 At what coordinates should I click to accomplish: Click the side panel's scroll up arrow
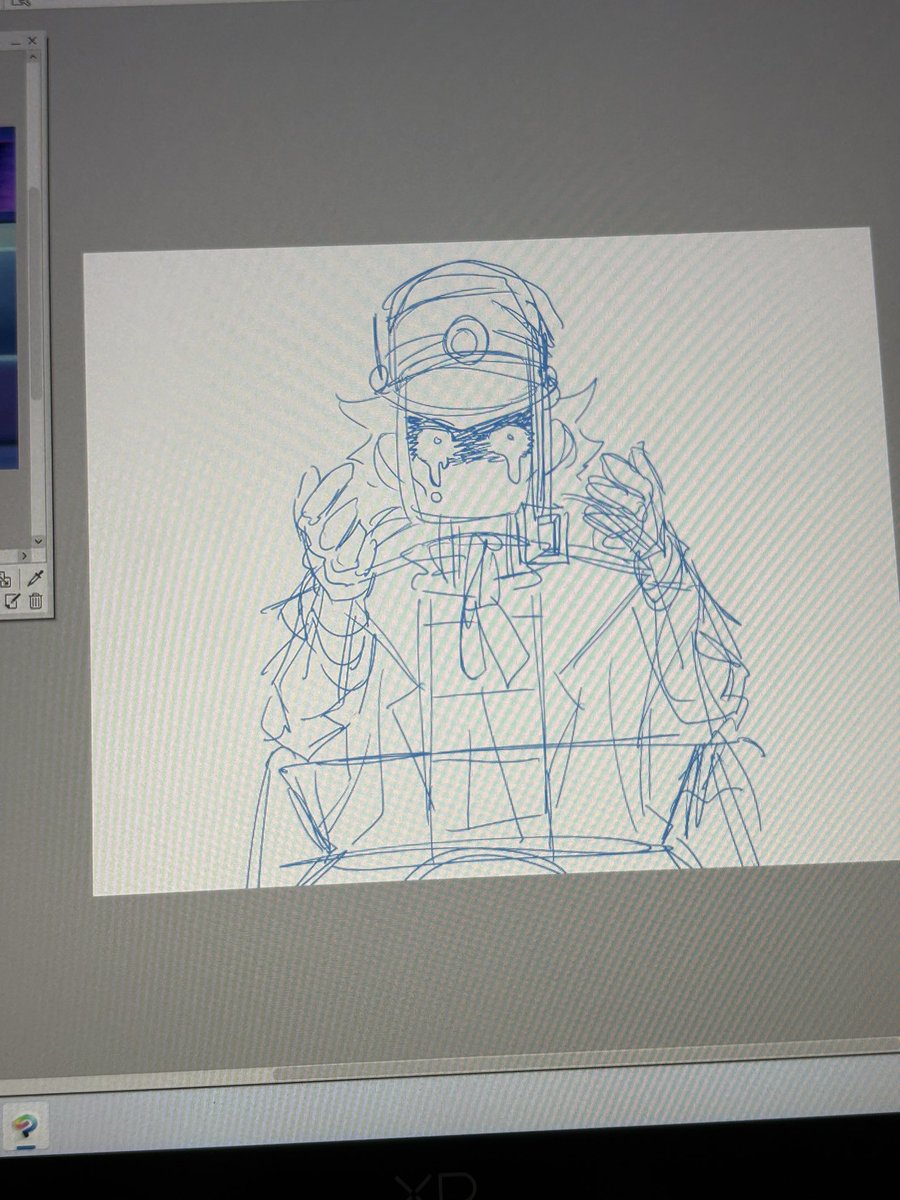click(33, 57)
